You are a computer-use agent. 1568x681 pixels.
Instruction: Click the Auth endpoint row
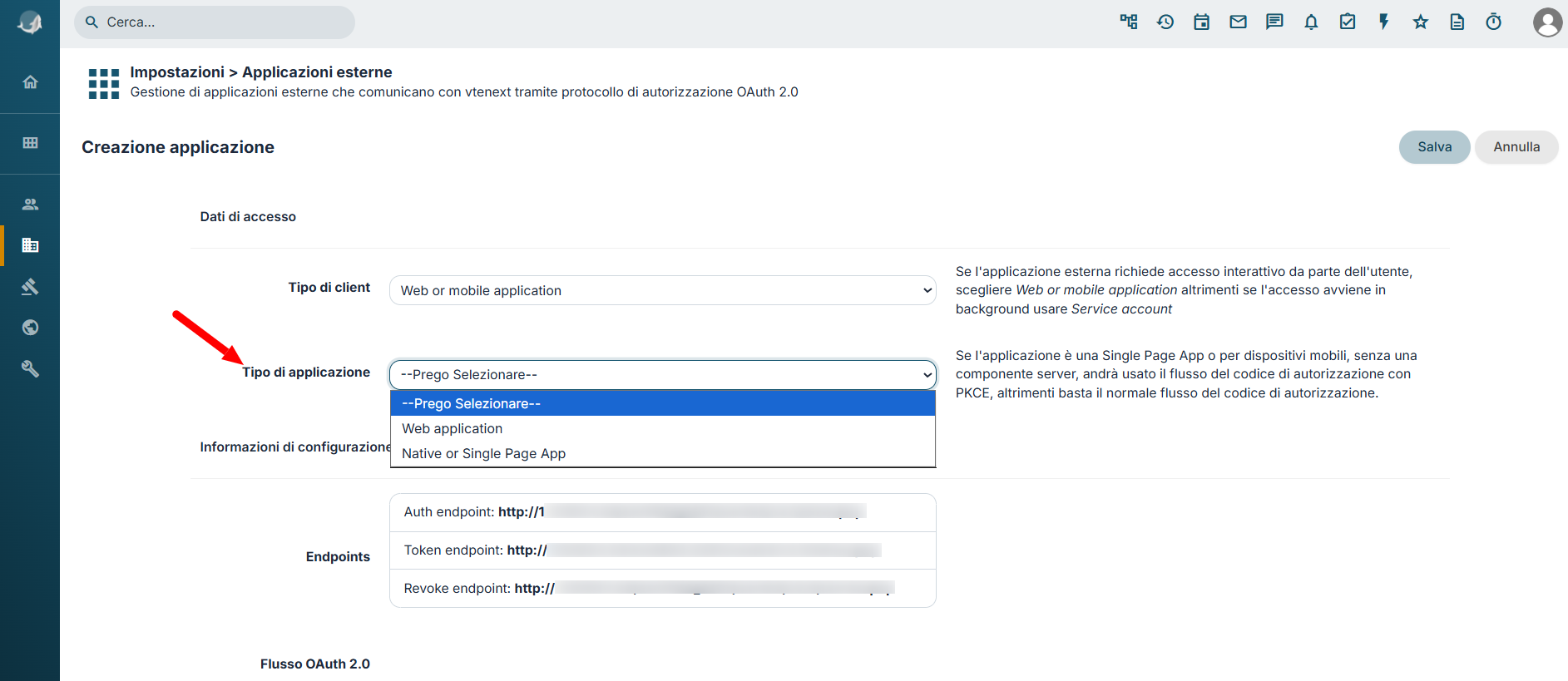(x=663, y=512)
